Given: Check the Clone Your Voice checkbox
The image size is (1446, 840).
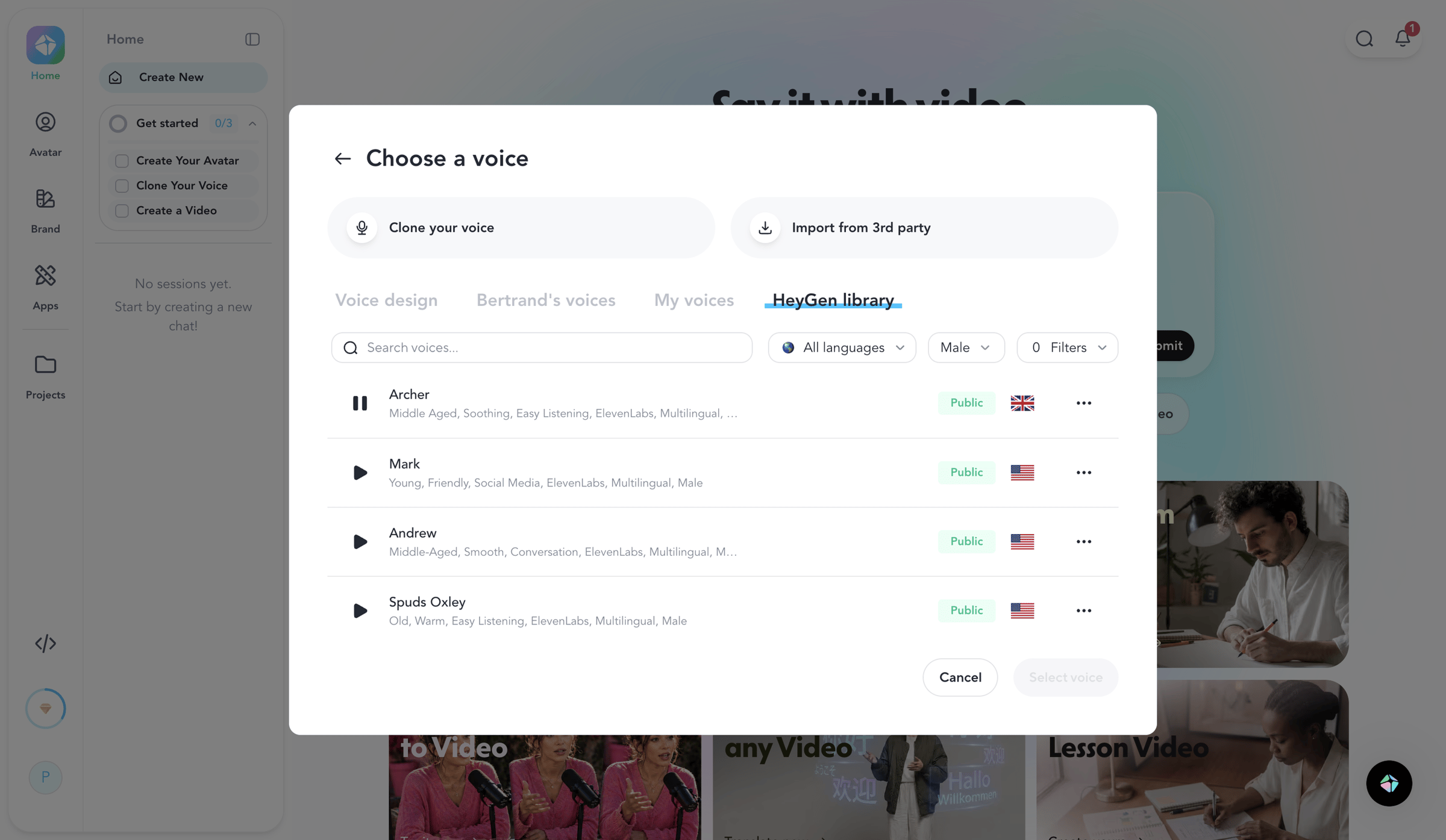Looking at the screenshot, I should click(x=122, y=185).
